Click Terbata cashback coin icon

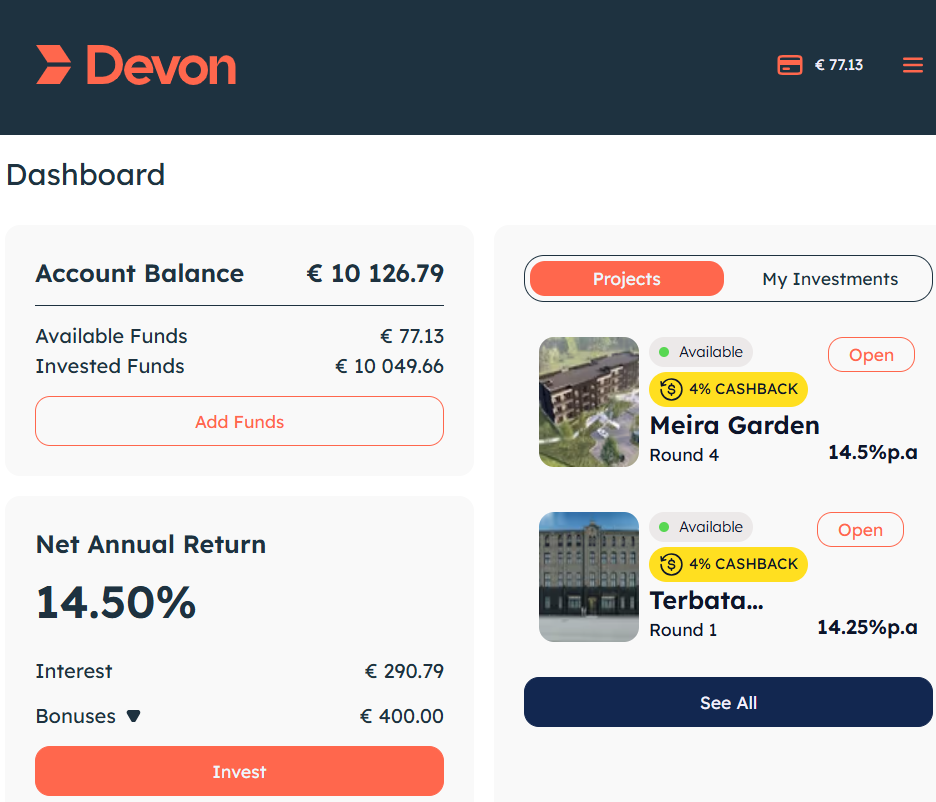click(x=670, y=564)
